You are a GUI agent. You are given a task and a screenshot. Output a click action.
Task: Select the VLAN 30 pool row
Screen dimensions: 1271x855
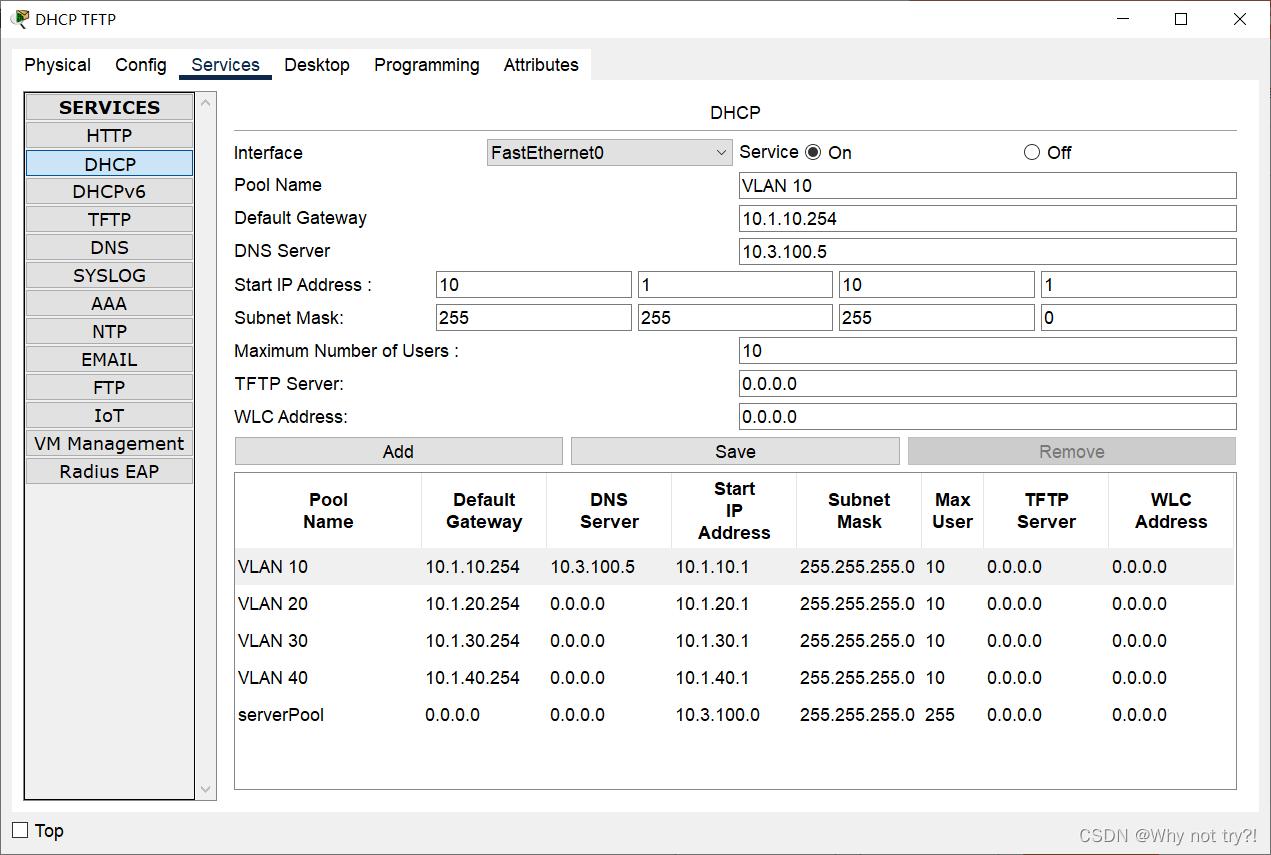coord(734,641)
